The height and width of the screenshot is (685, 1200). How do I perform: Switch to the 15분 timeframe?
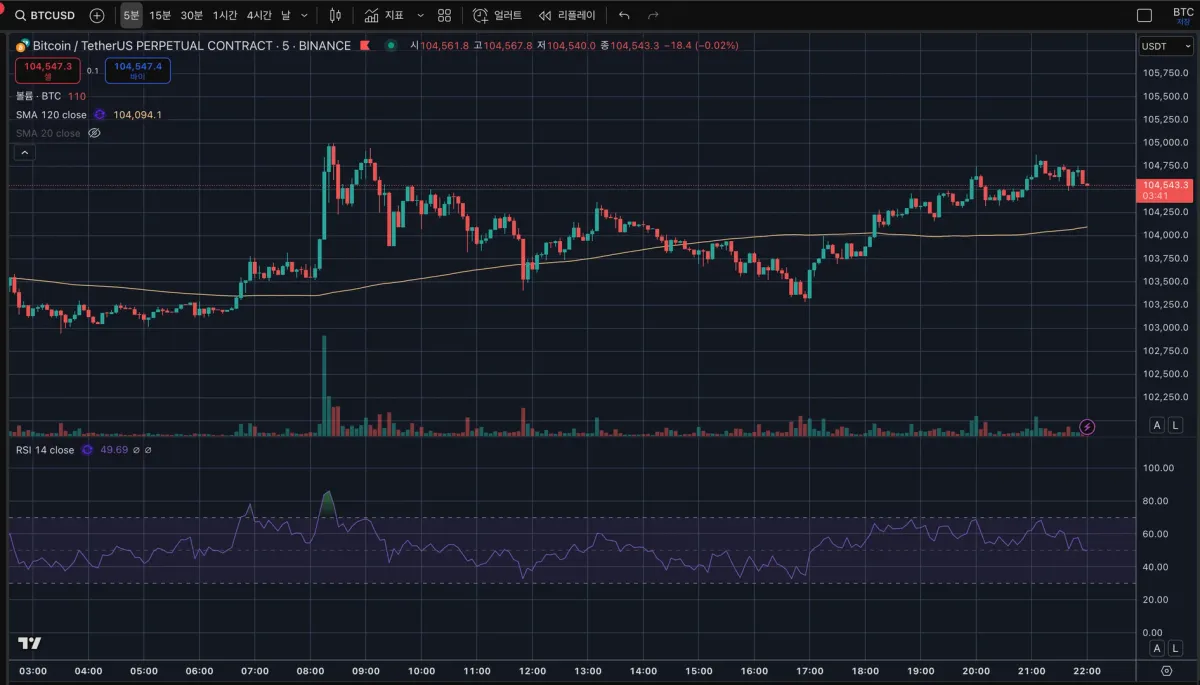point(160,15)
